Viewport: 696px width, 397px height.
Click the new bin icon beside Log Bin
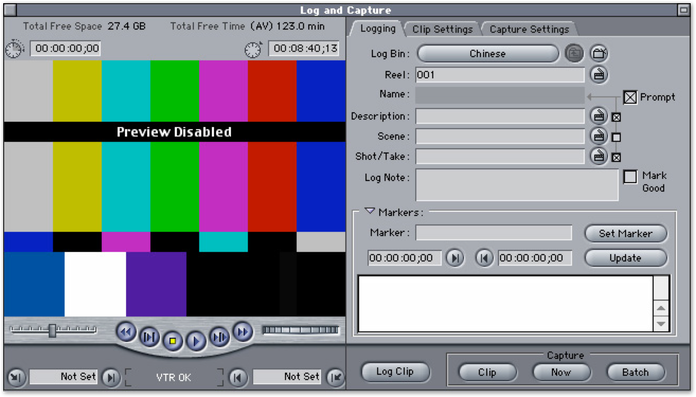[599, 54]
